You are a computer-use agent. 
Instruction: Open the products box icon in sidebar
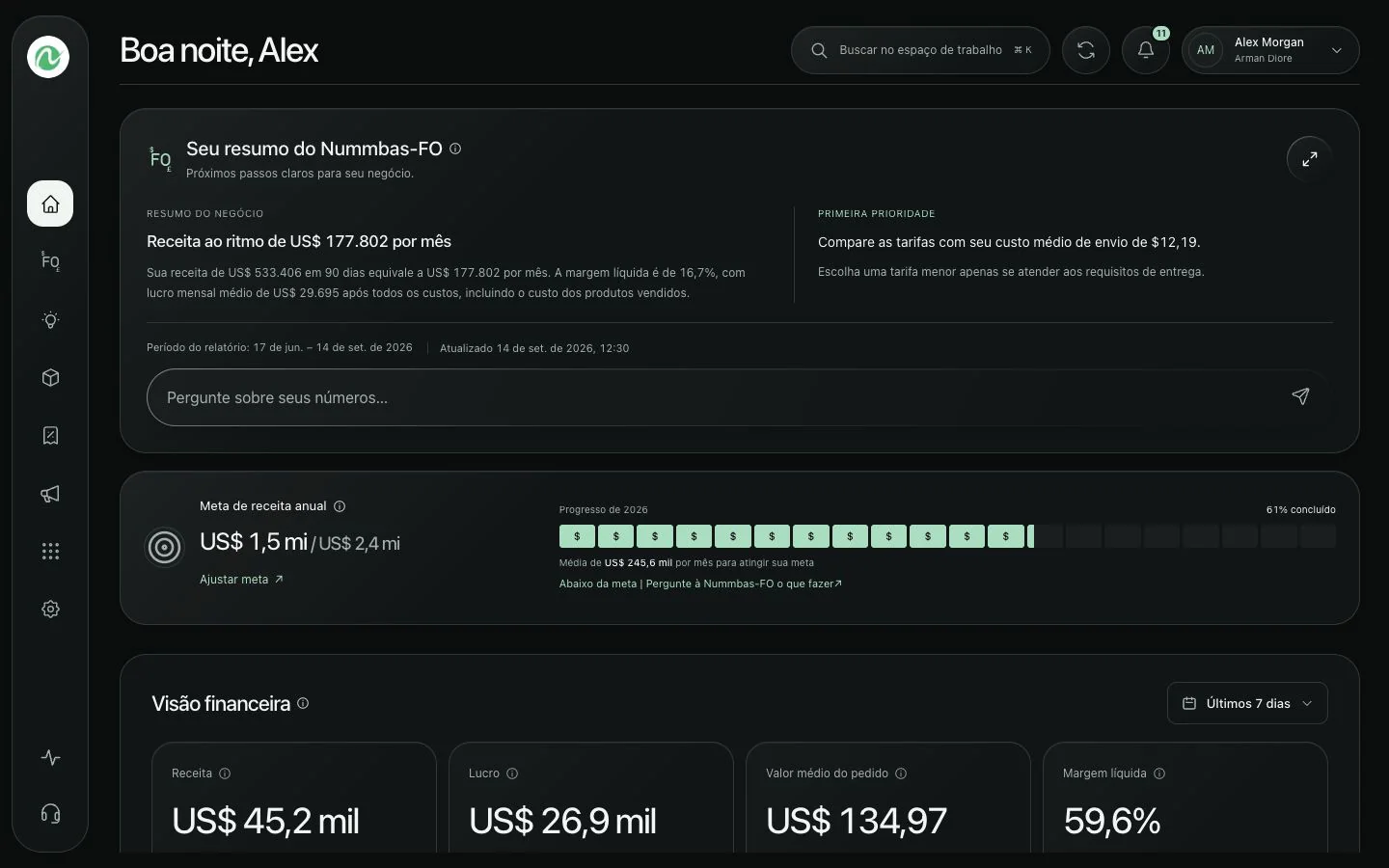(x=50, y=377)
